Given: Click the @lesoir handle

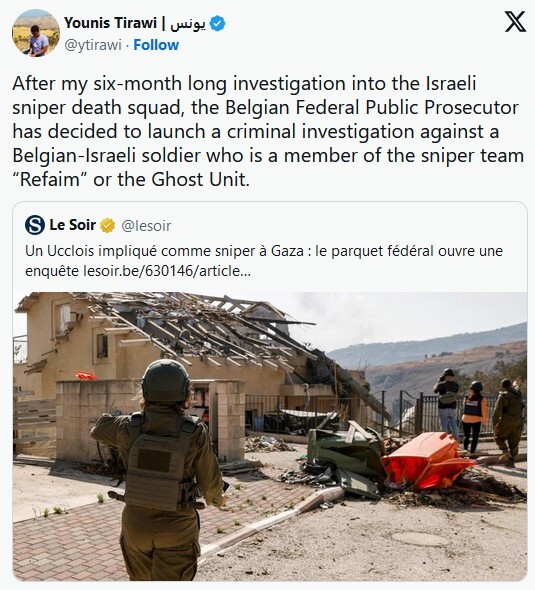Looking at the screenshot, I should [x=146, y=226].
